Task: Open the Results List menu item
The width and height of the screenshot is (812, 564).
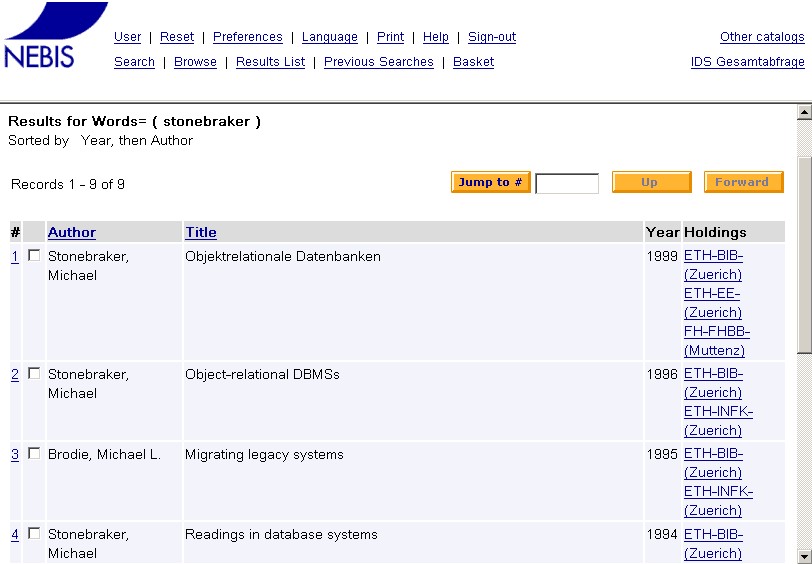Action: pos(271,62)
